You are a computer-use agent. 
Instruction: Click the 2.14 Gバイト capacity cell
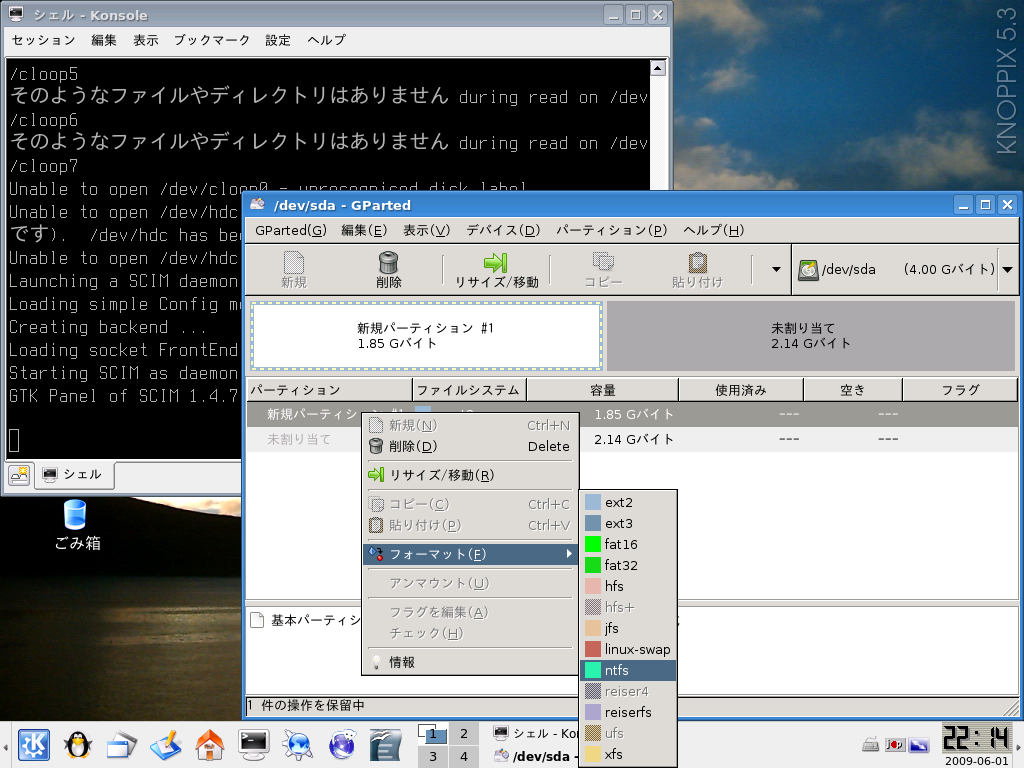click(x=633, y=439)
